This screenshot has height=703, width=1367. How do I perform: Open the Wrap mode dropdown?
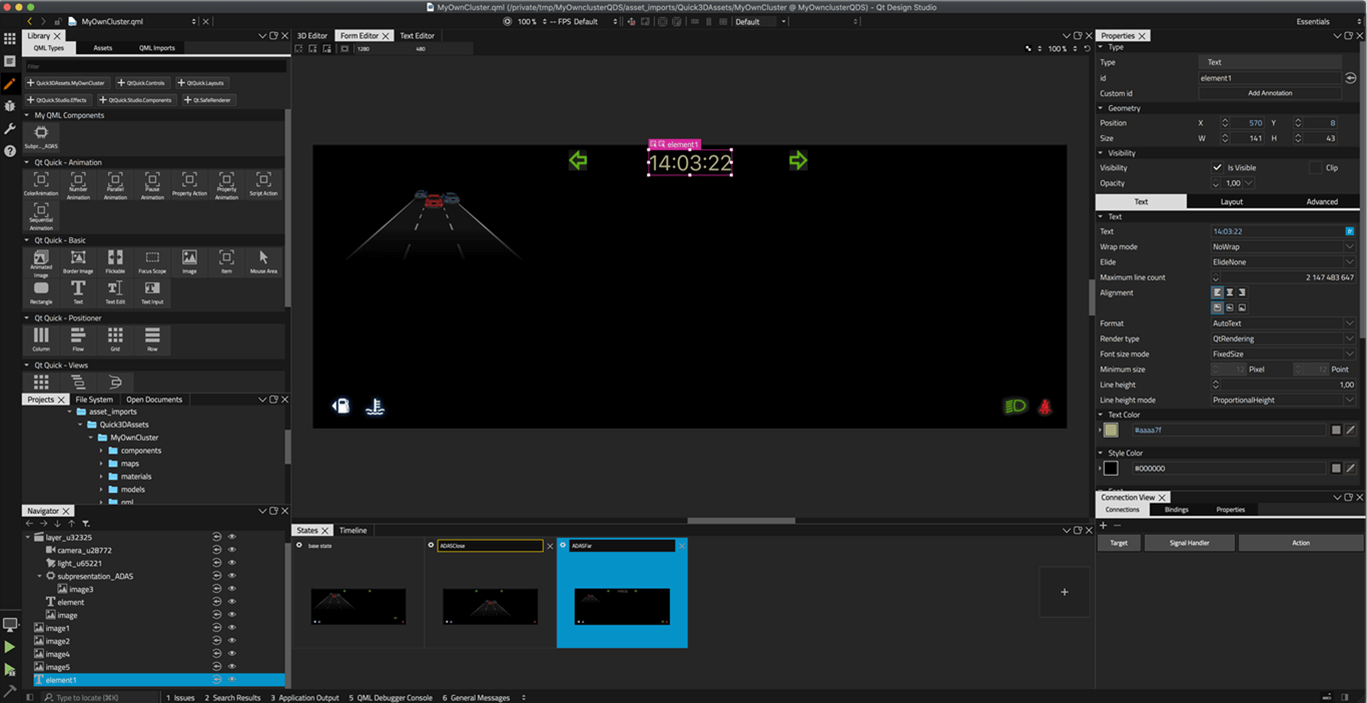(x=1283, y=247)
